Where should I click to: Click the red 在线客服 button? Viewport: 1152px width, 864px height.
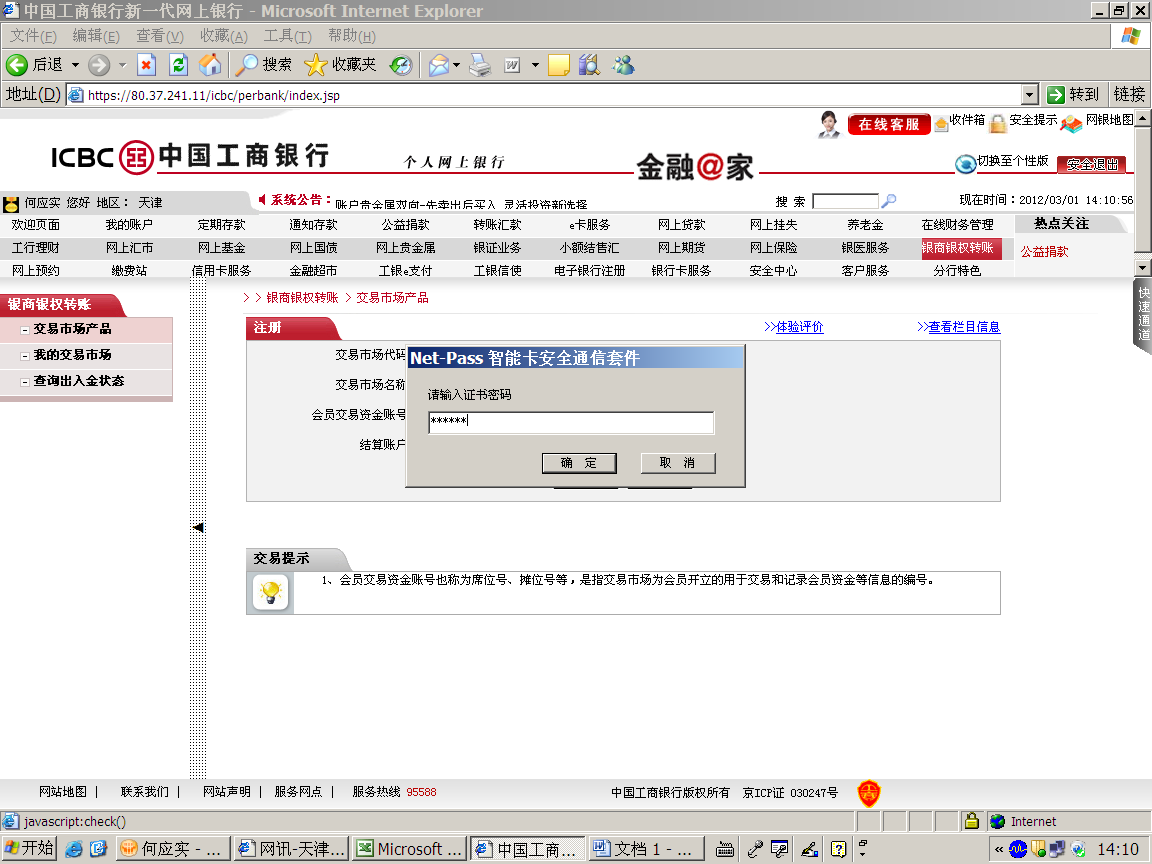(x=889, y=124)
